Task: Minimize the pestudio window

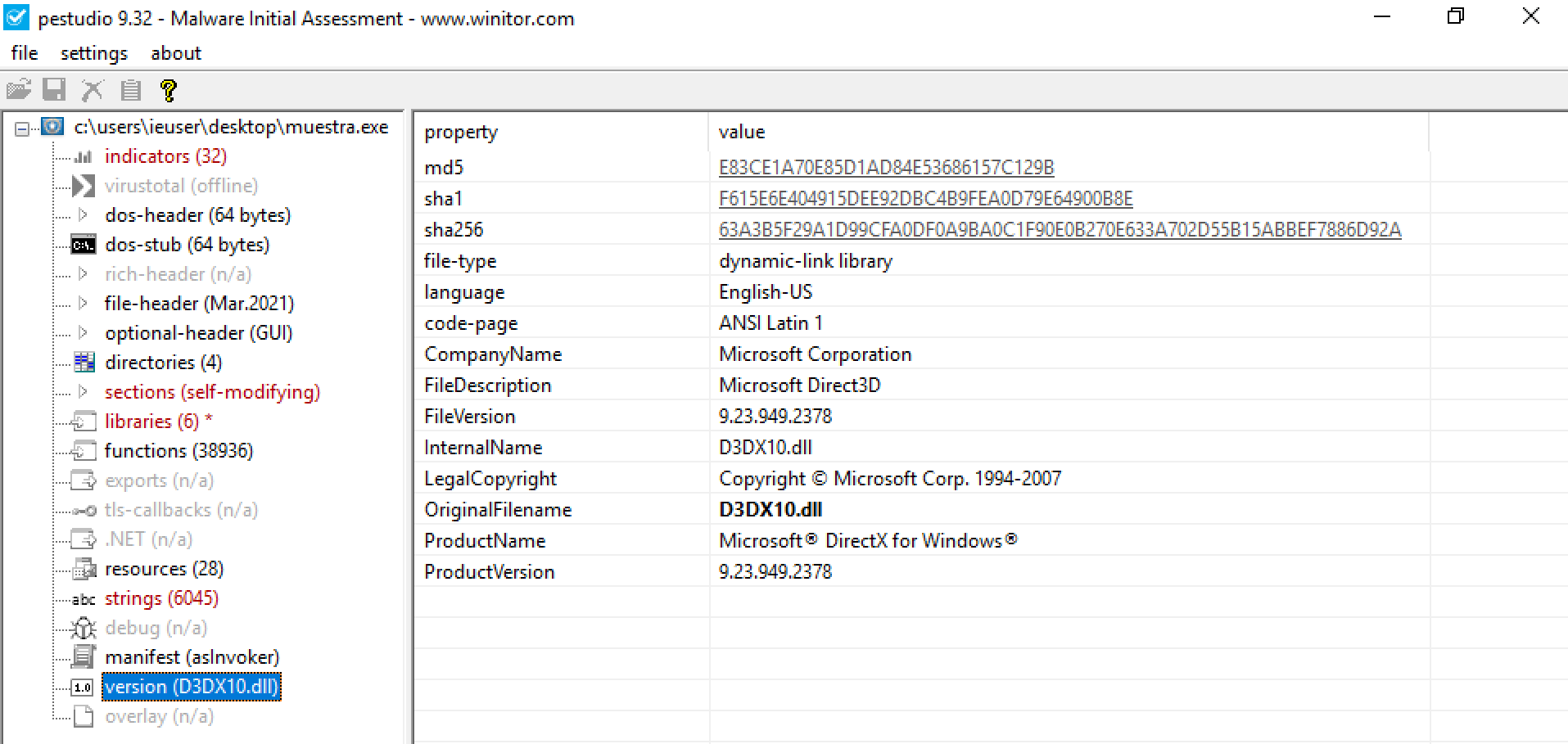Action: [1382, 16]
